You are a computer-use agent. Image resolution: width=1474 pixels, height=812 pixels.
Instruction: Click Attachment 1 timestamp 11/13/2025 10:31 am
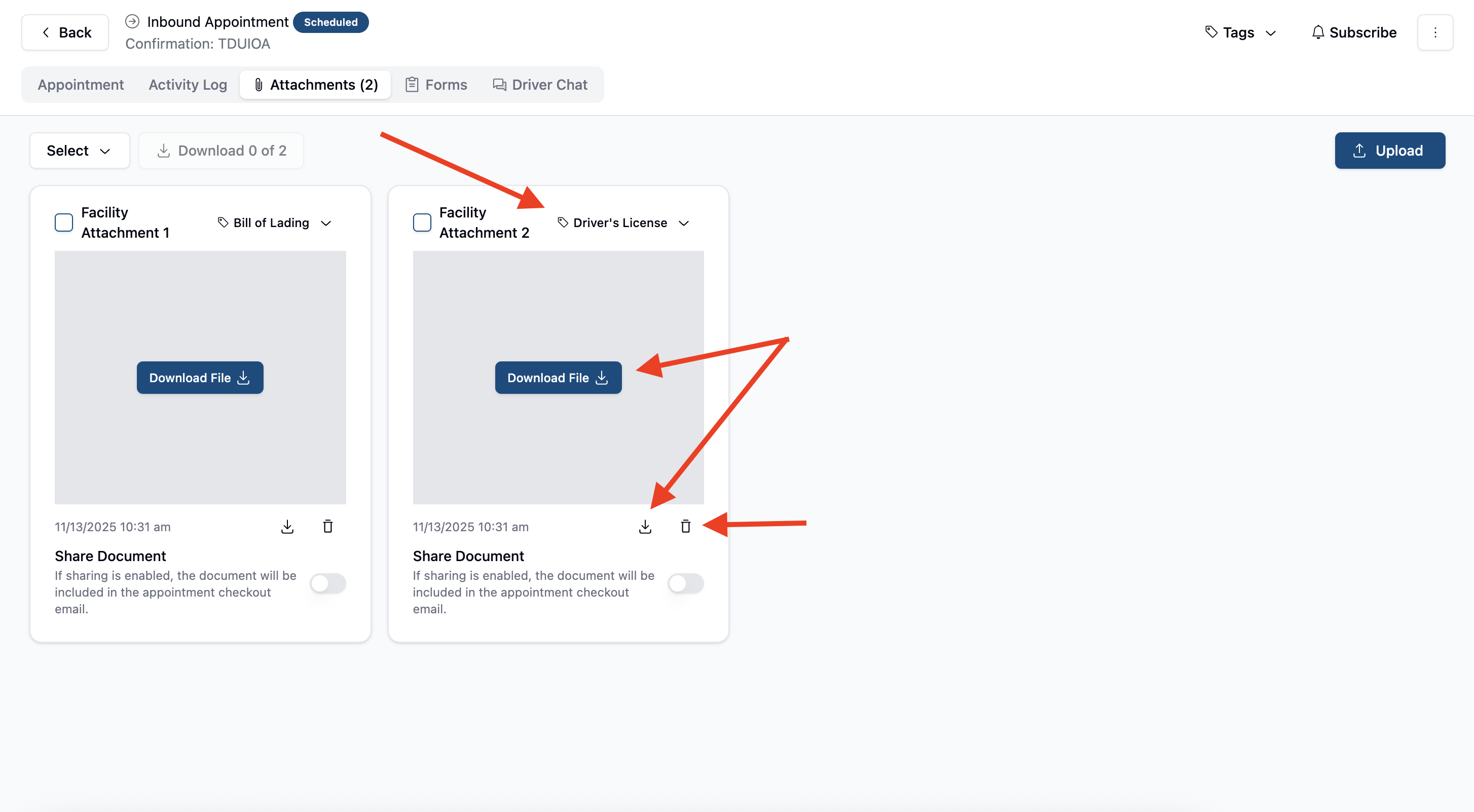113,527
